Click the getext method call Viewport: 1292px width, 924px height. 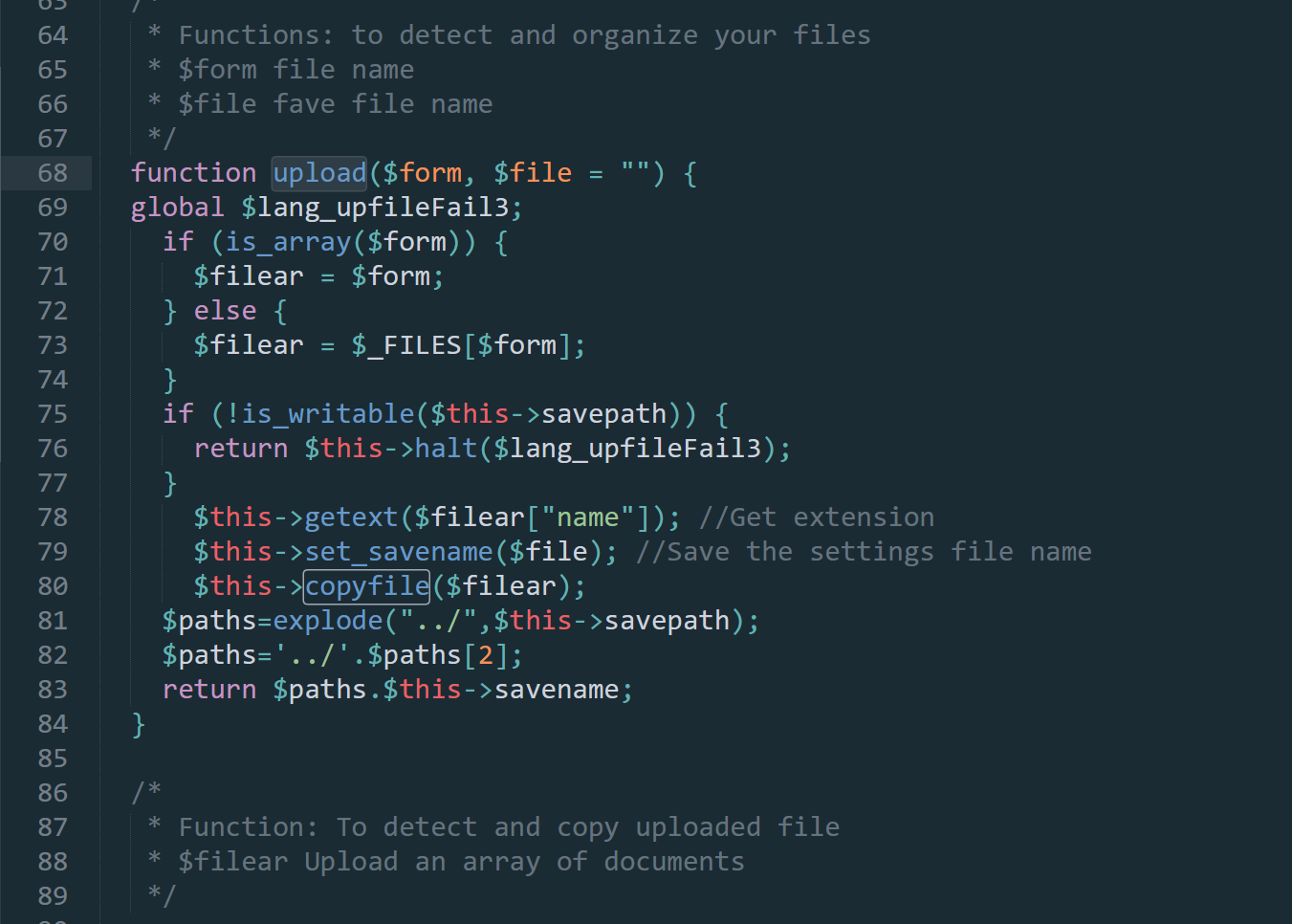[x=351, y=517]
